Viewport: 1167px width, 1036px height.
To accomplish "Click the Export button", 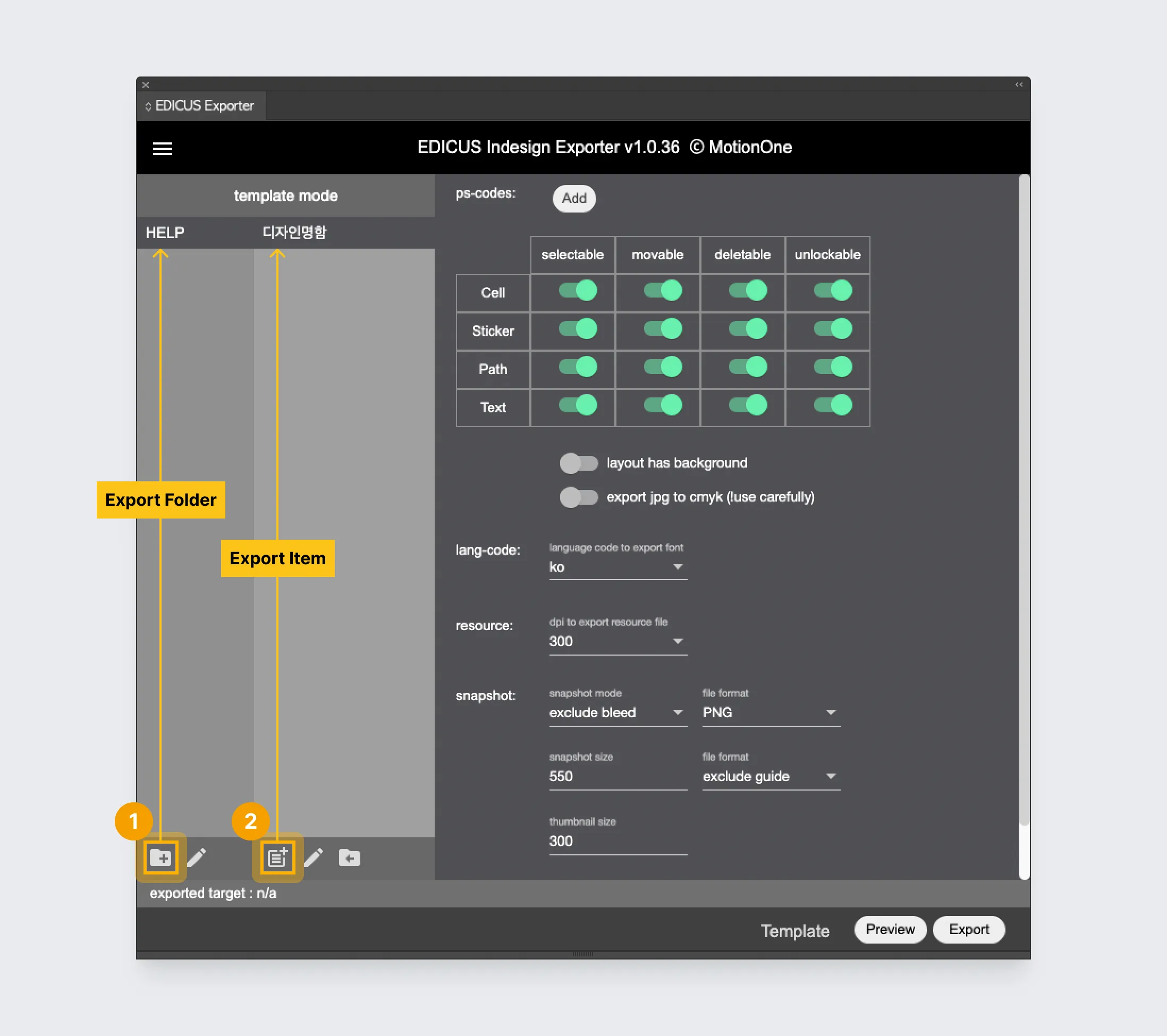I will 969,930.
